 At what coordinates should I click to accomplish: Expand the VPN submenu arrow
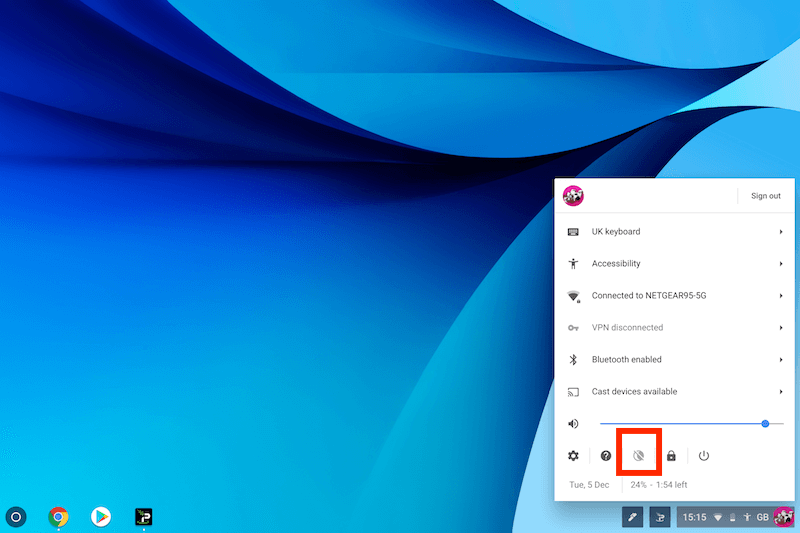pos(781,327)
